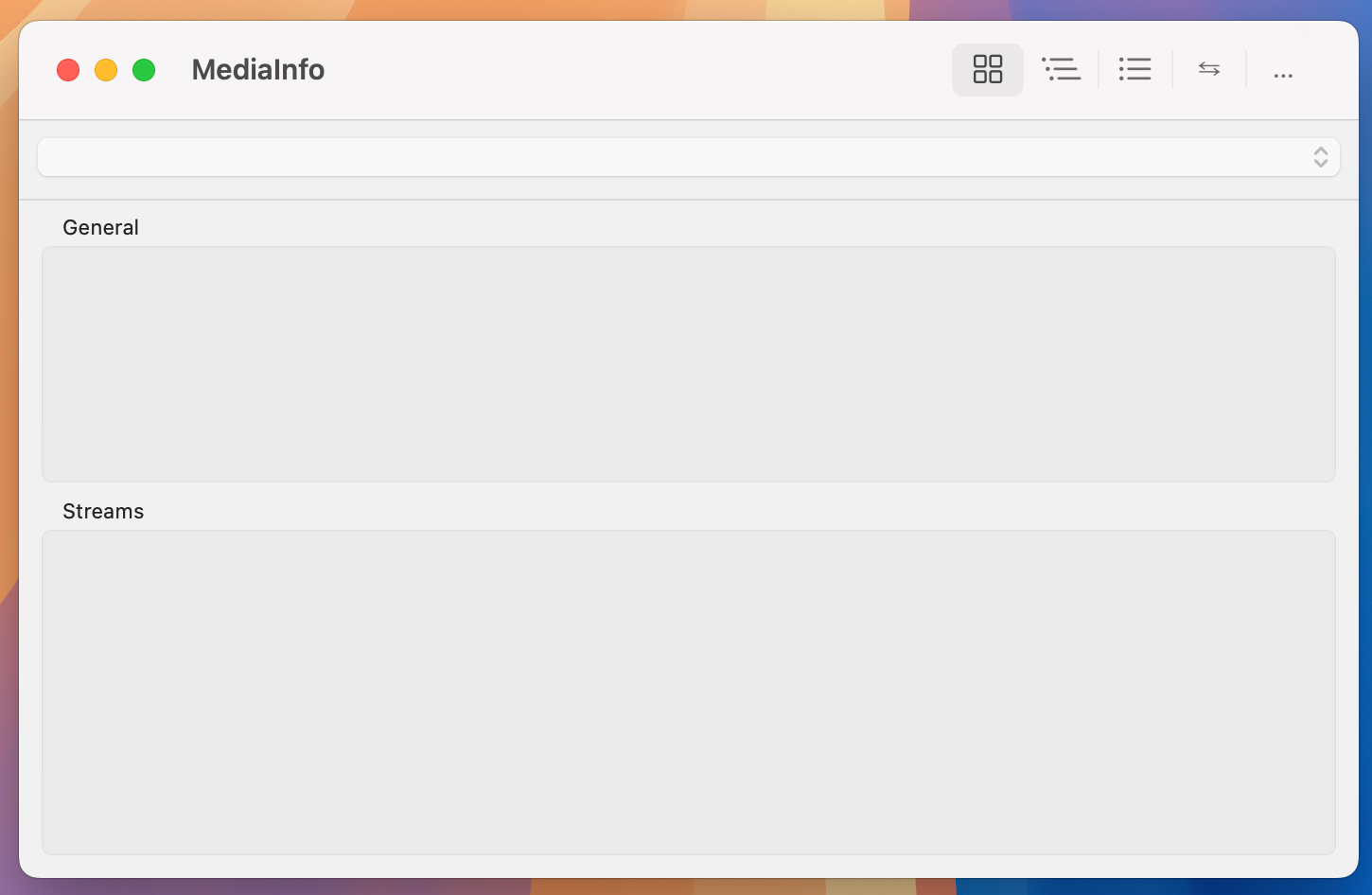Click the green zoom traffic light
This screenshot has width=1372, height=895.
[144, 69]
